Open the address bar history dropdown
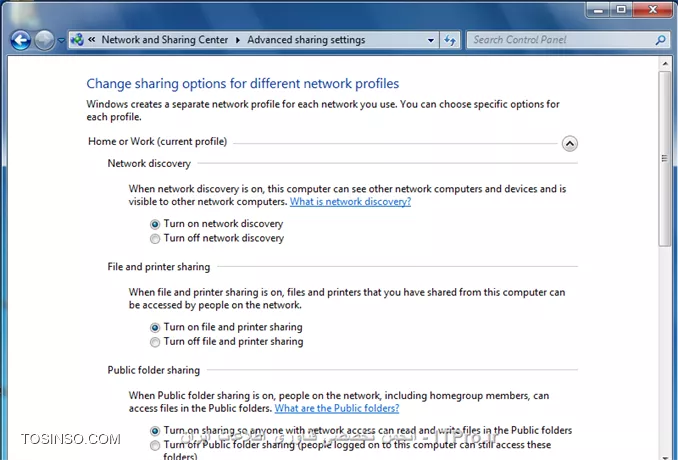The height and width of the screenshot is (460, 678). 431,40
